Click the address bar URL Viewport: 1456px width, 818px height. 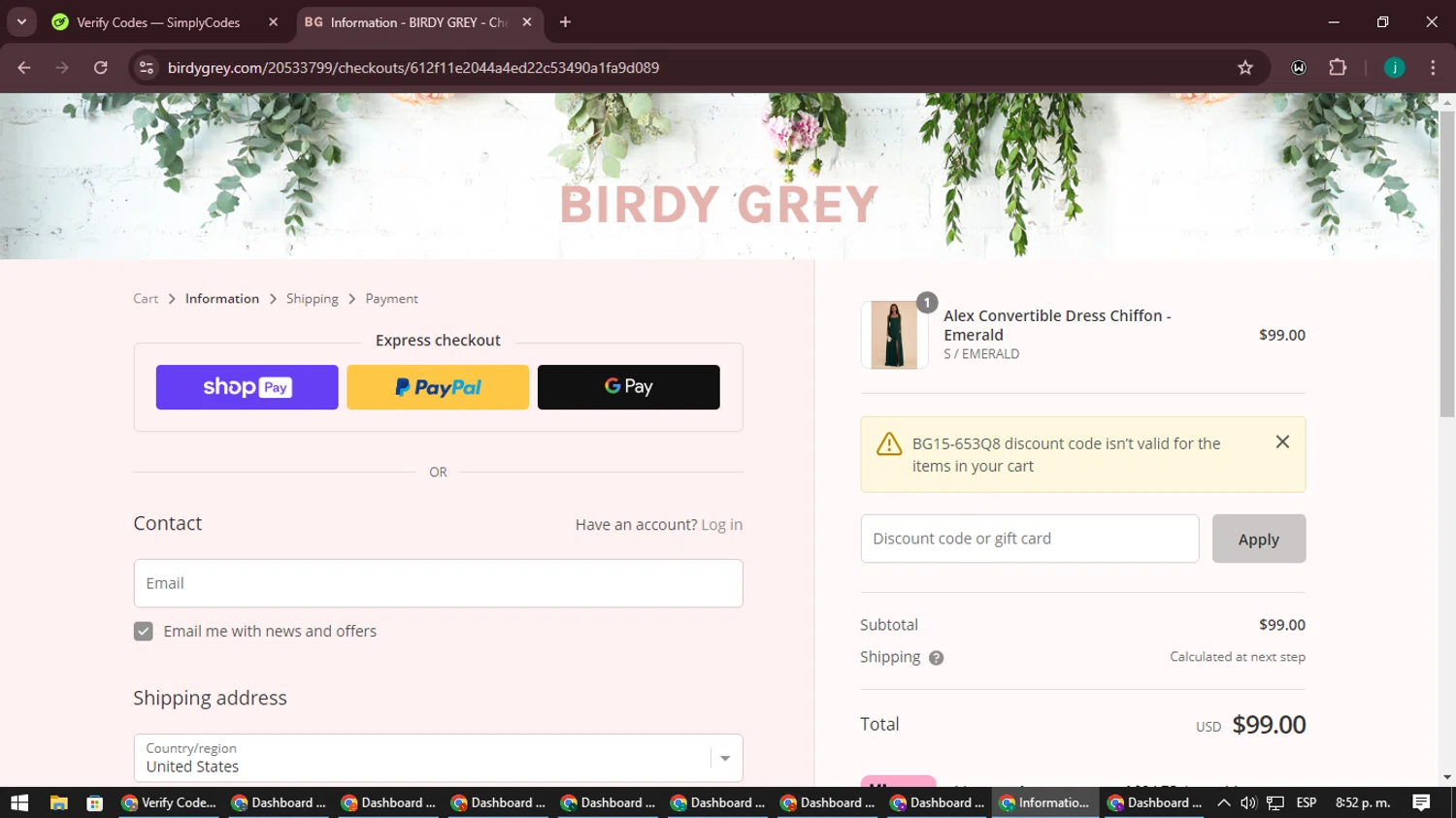coord(414,68)
